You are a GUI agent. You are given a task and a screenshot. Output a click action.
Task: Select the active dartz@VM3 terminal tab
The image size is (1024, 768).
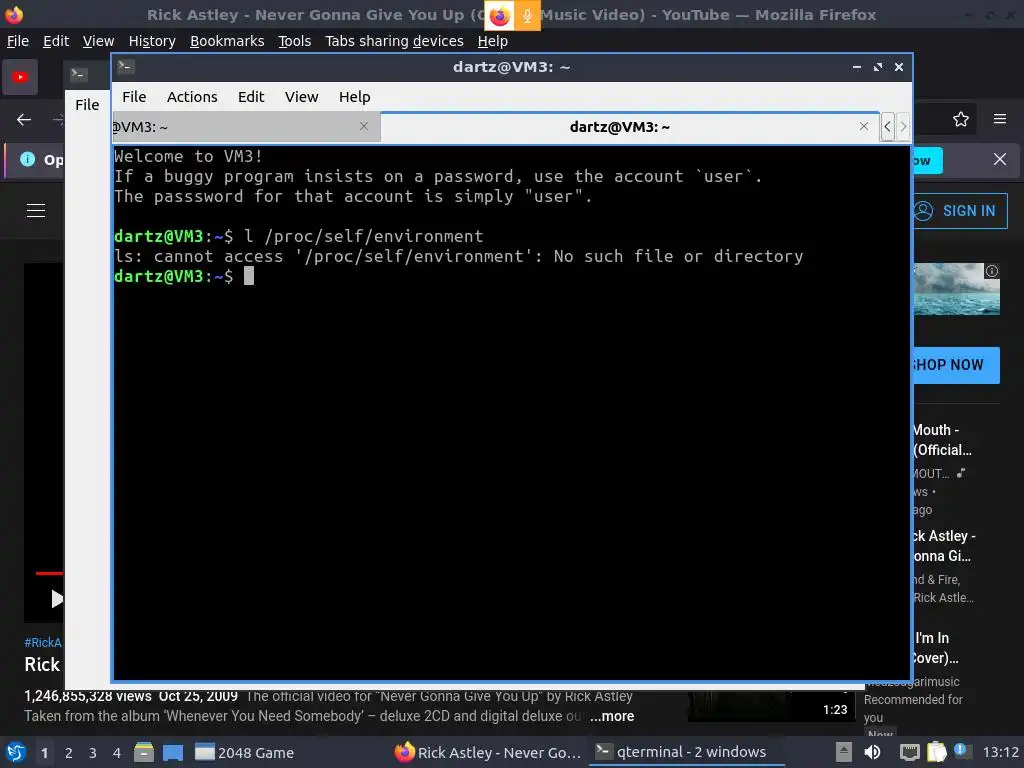(630, 127)
